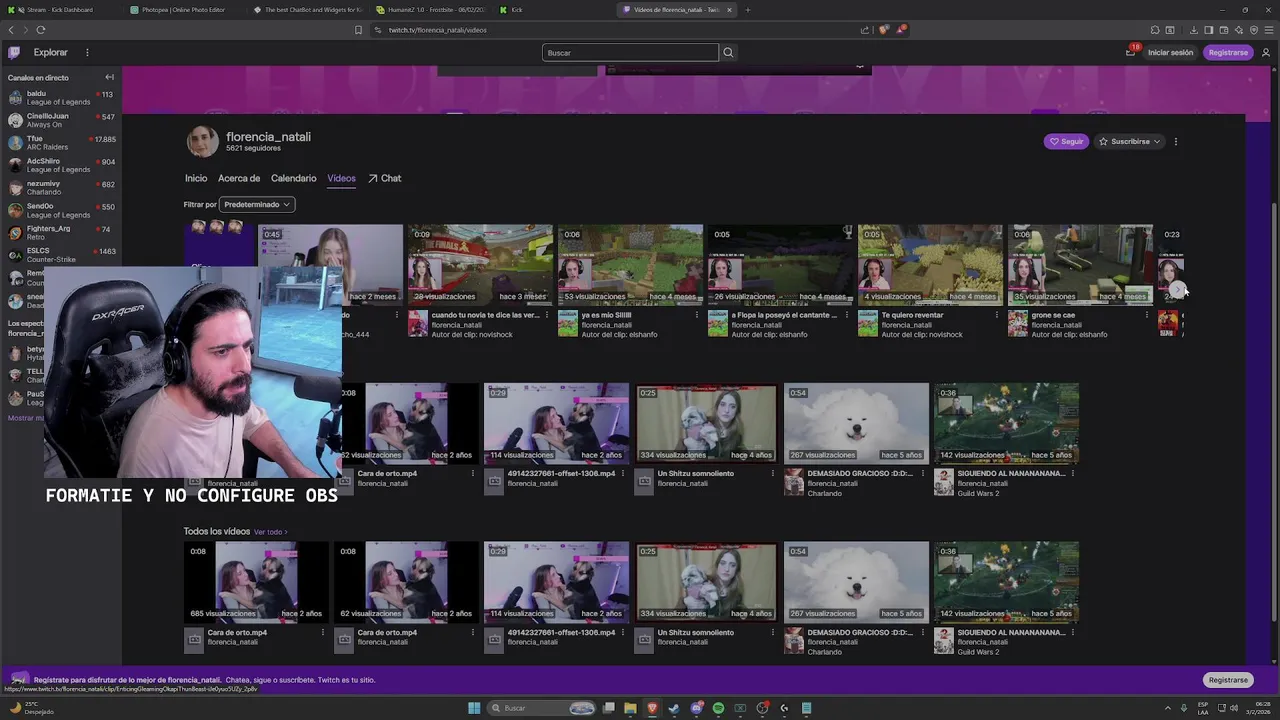Expand the Suscribirse dropdown button
This screenshot has height=720, width=1280.
[x=1130, y=141]
